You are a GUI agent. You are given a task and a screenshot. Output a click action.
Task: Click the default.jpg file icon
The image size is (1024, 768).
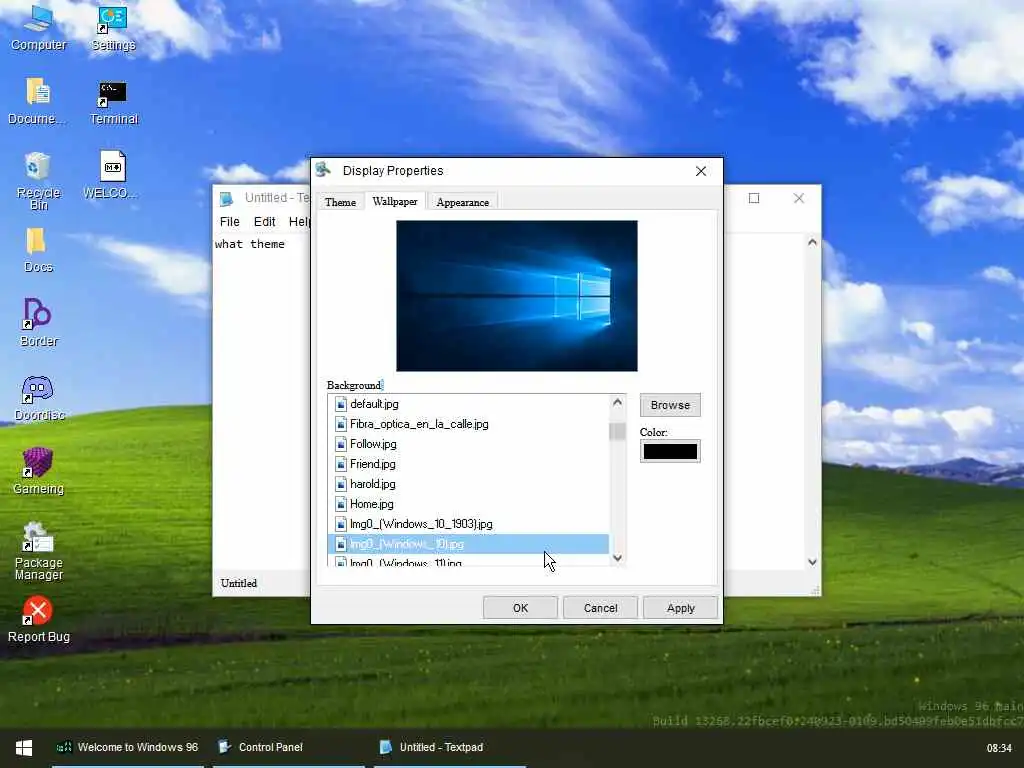point(340,404)
